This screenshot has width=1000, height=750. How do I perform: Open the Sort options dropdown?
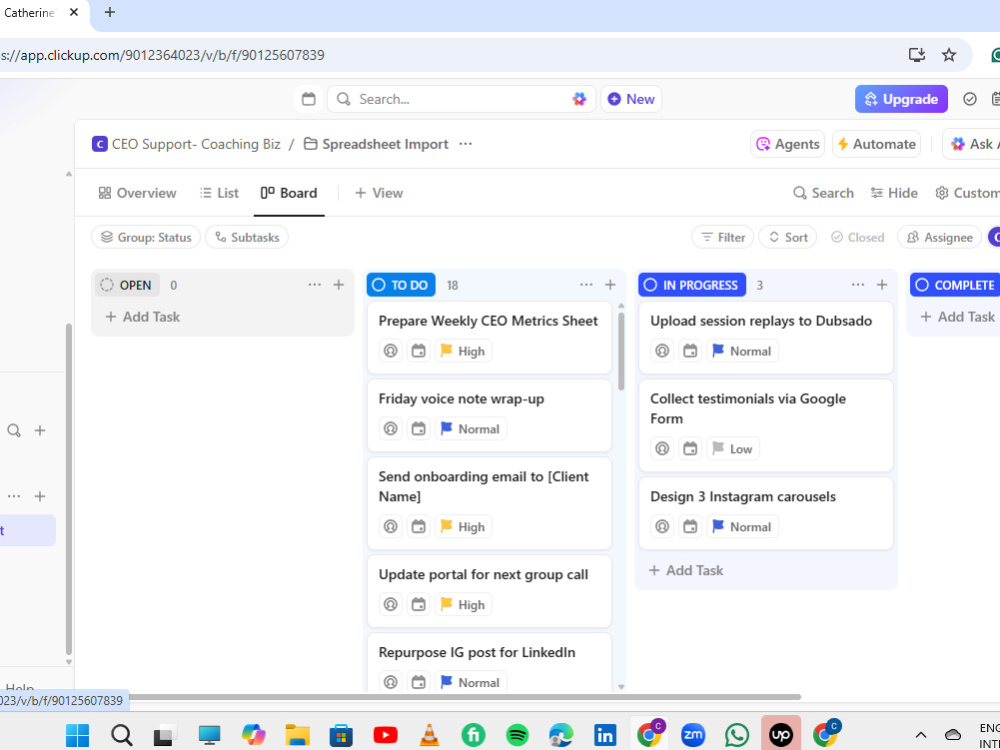coord(788,237)
